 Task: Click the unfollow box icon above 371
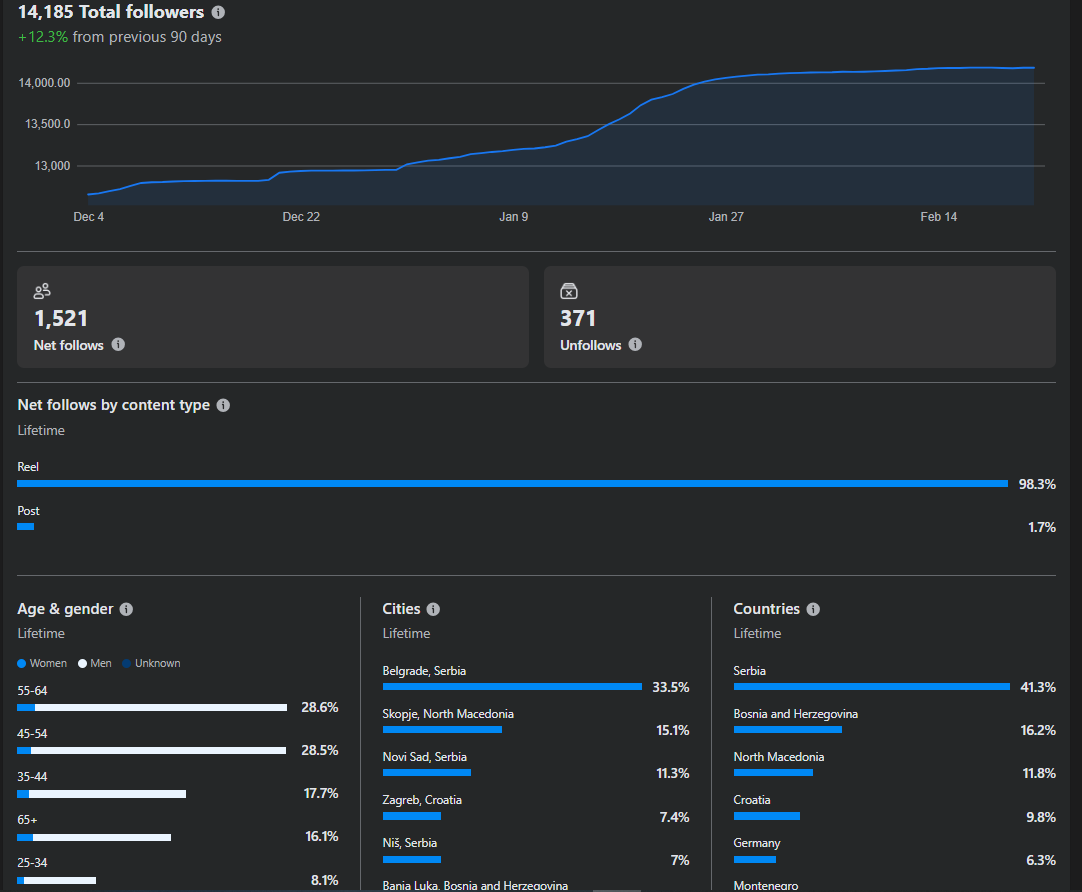point(569,292)
